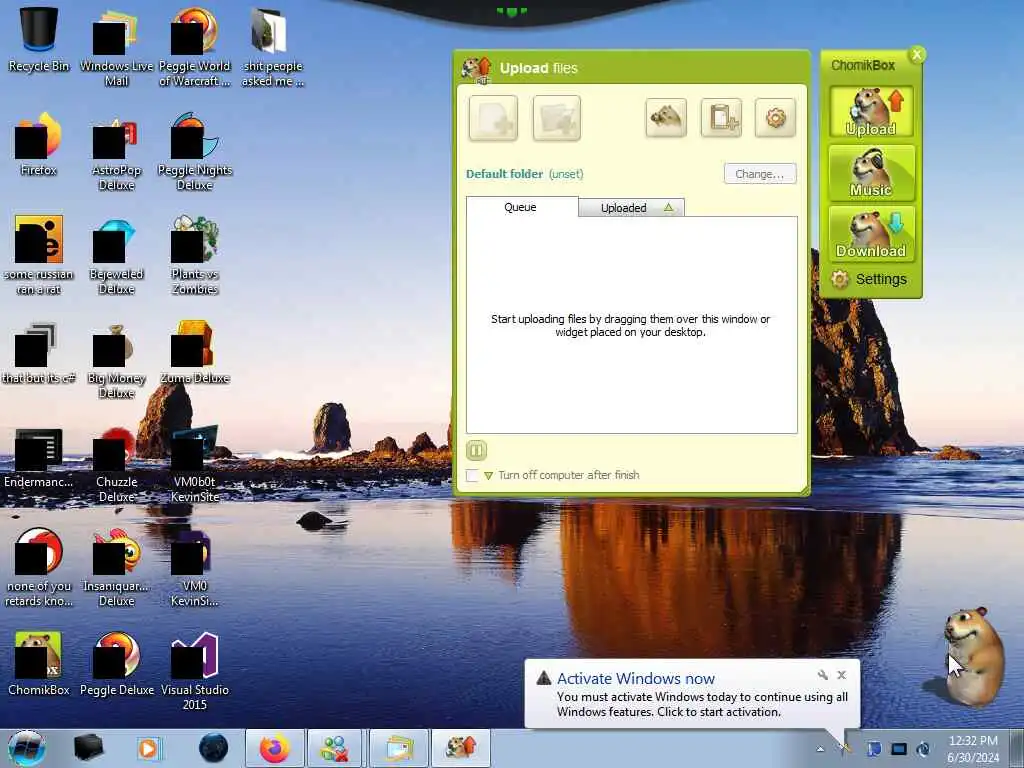Open the Upload section in ChomikBox widget
The width and height of the screenshot is (1024, 768).
point(871,112)
